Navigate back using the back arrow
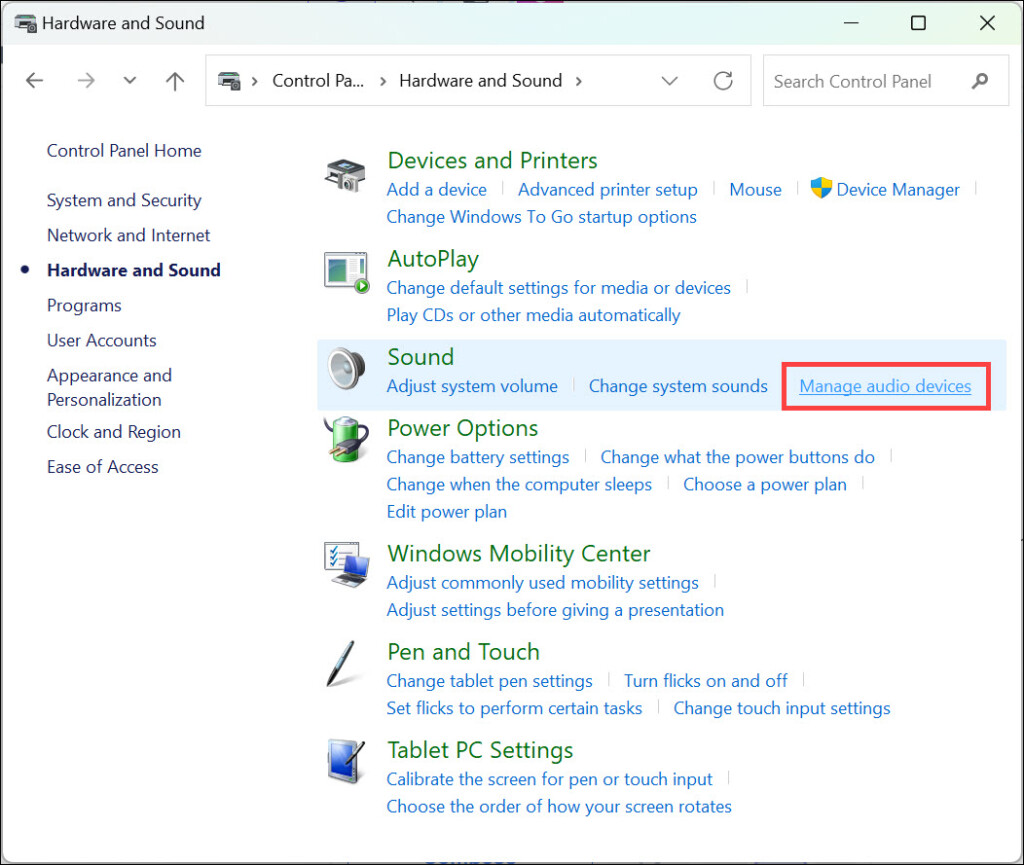The height and width of the screenshot is (865, 1024). point(35,81)
